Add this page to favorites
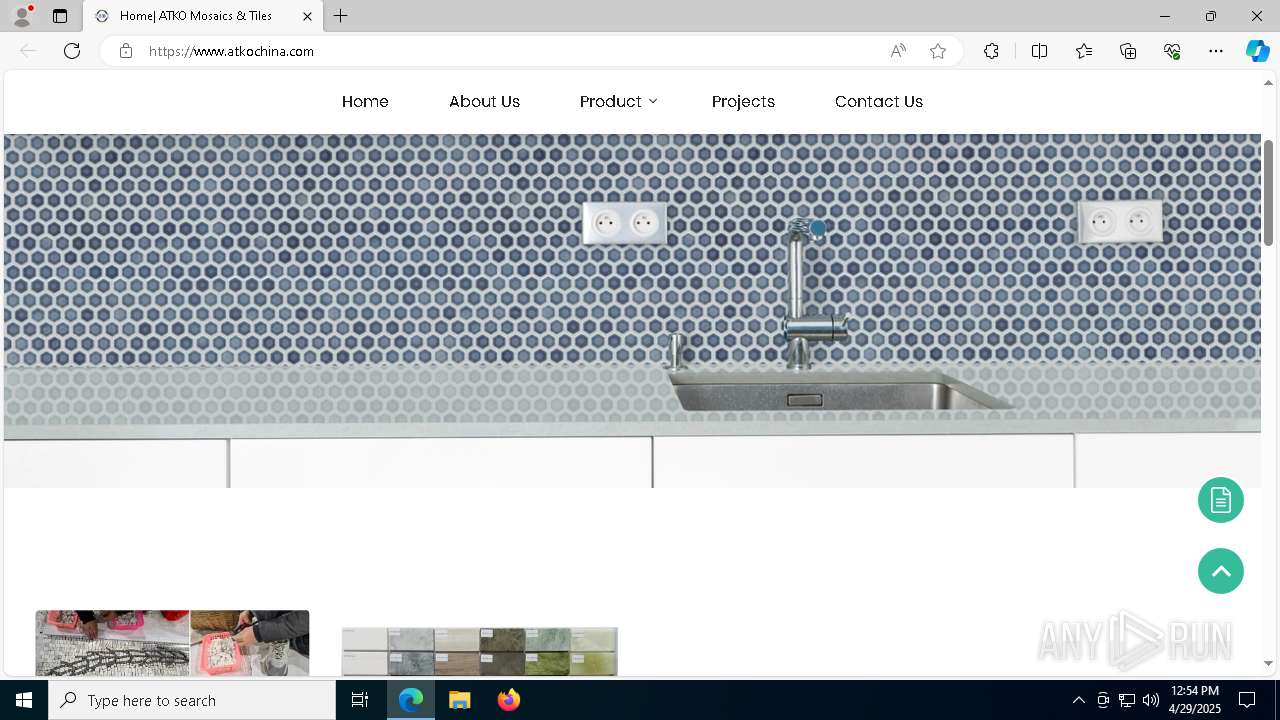1280x720 pixels. pos(938,51)
